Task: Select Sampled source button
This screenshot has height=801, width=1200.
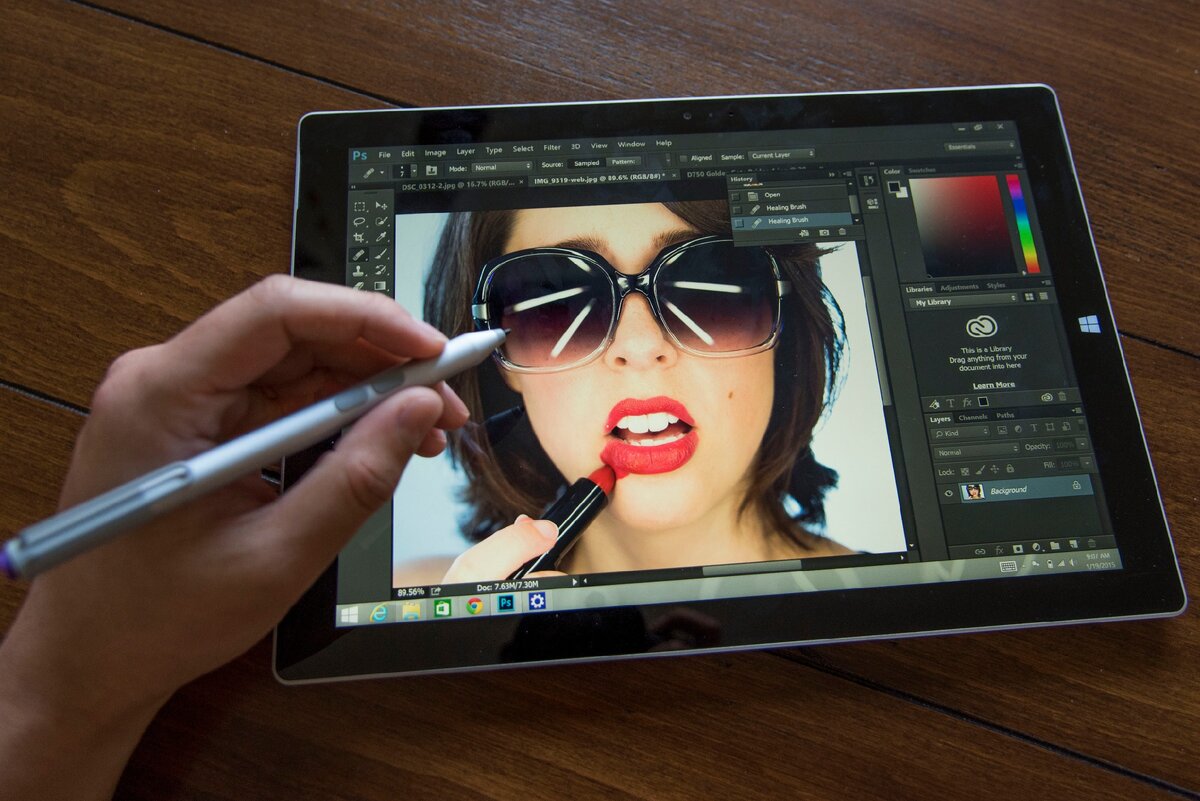Action: (587, 163)
